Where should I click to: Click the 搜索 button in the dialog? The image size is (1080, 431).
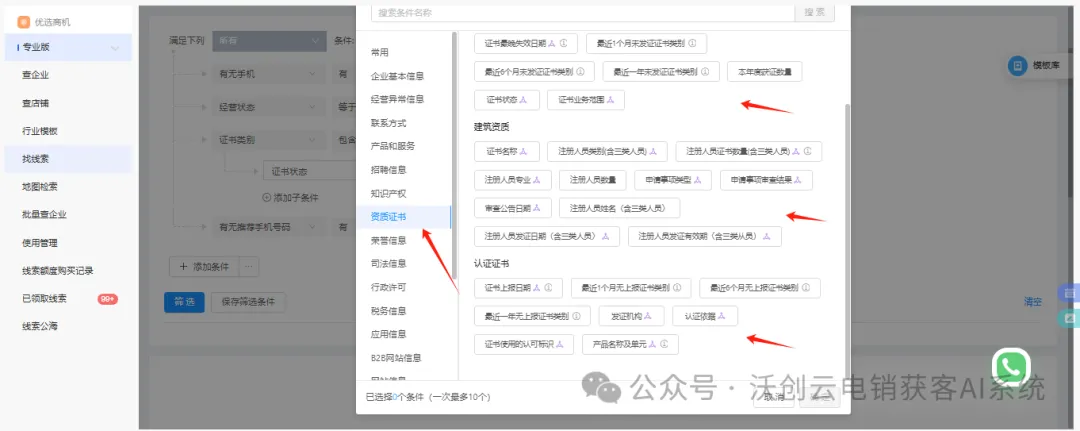[x=815, y=12]
